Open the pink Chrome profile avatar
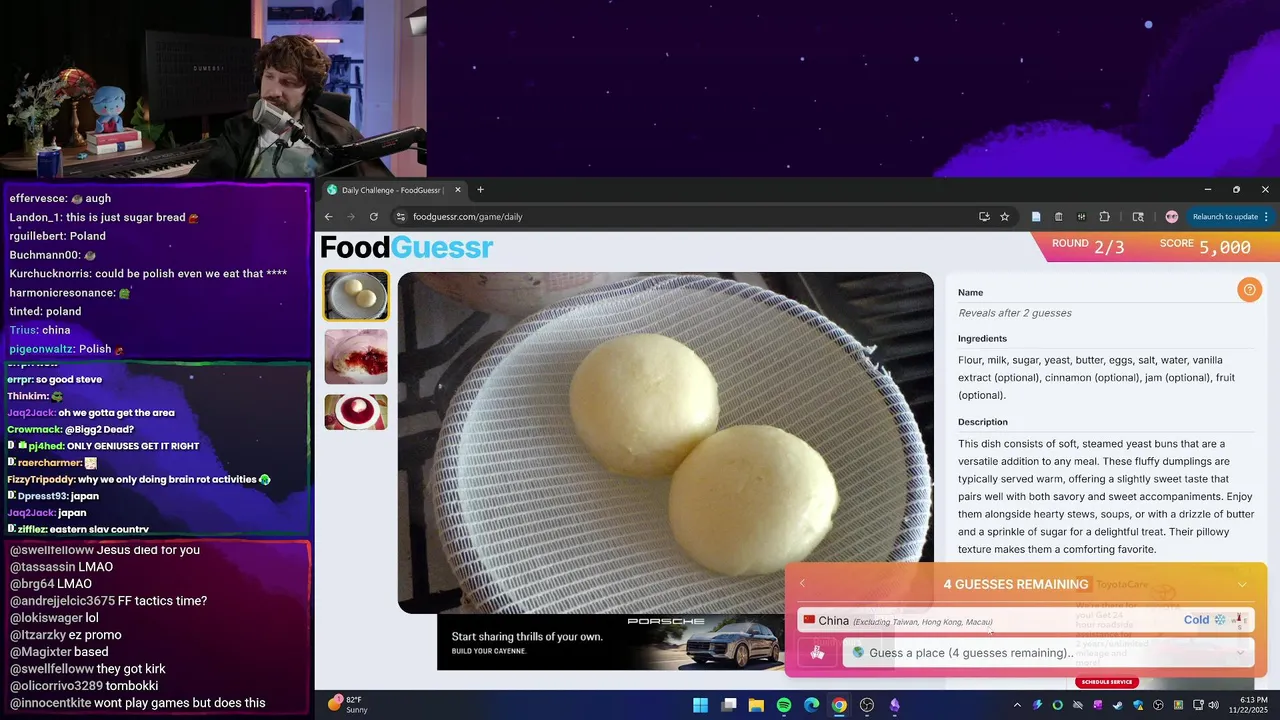 click(1172, 216)
